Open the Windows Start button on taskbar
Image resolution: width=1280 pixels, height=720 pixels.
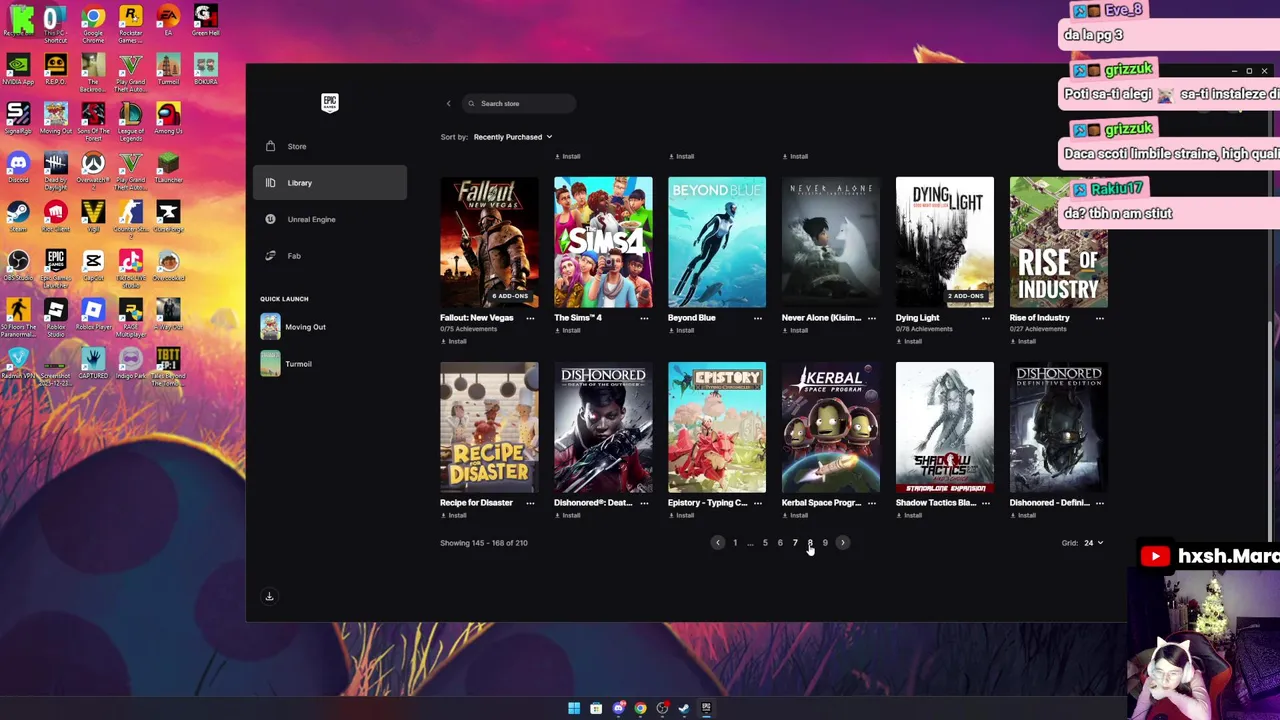point(574,708)
